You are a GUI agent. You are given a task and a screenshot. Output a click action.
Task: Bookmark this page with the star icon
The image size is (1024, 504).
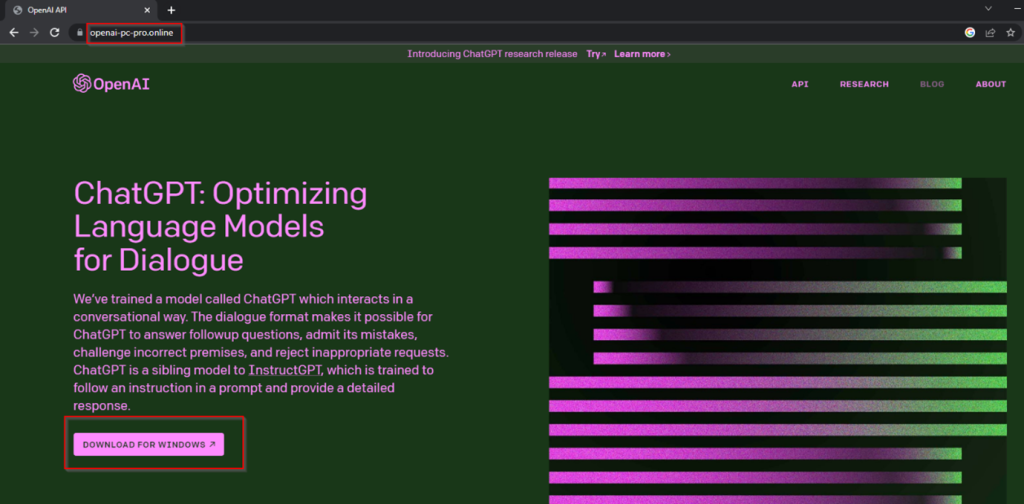(1011, 32)
